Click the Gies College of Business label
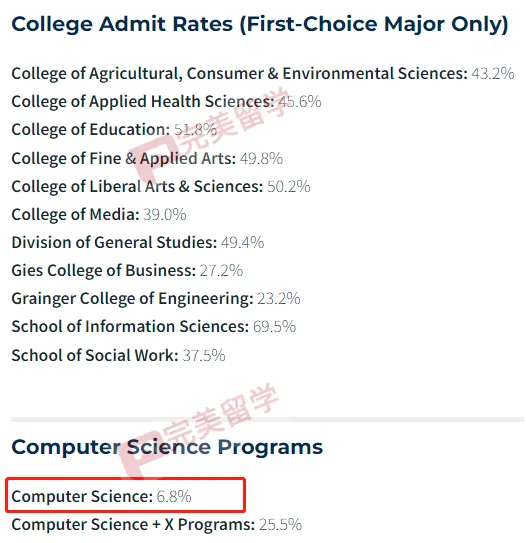Image resolution: width=526 pixels, height=543 pixels. [x=104, y=271]
